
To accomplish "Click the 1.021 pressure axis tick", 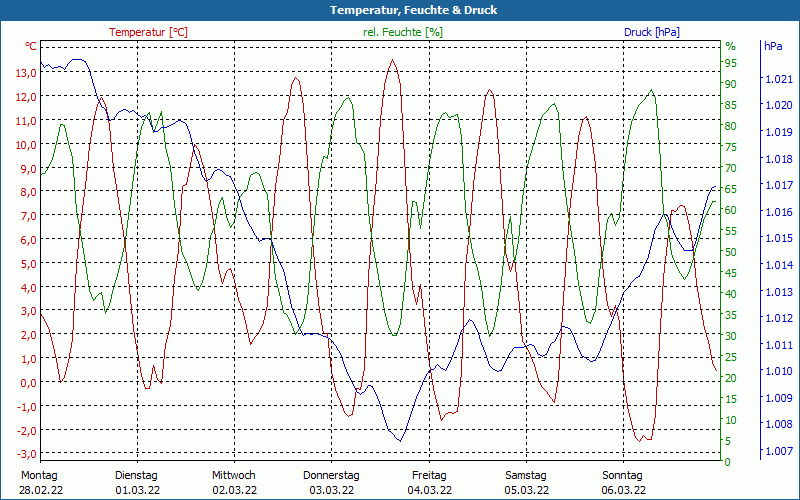I will [777, 79].
